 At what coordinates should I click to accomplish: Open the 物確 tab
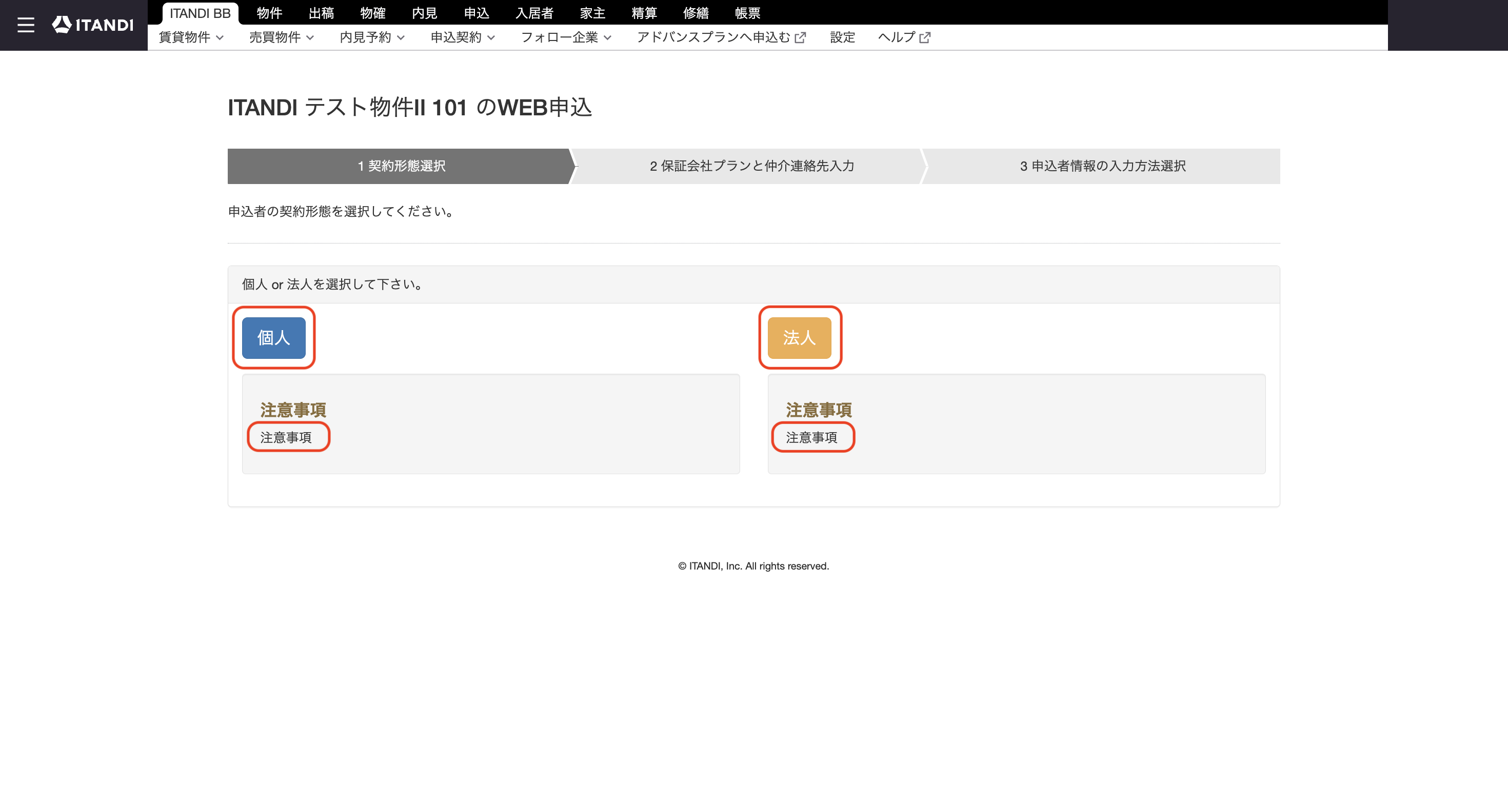(373, 13)
